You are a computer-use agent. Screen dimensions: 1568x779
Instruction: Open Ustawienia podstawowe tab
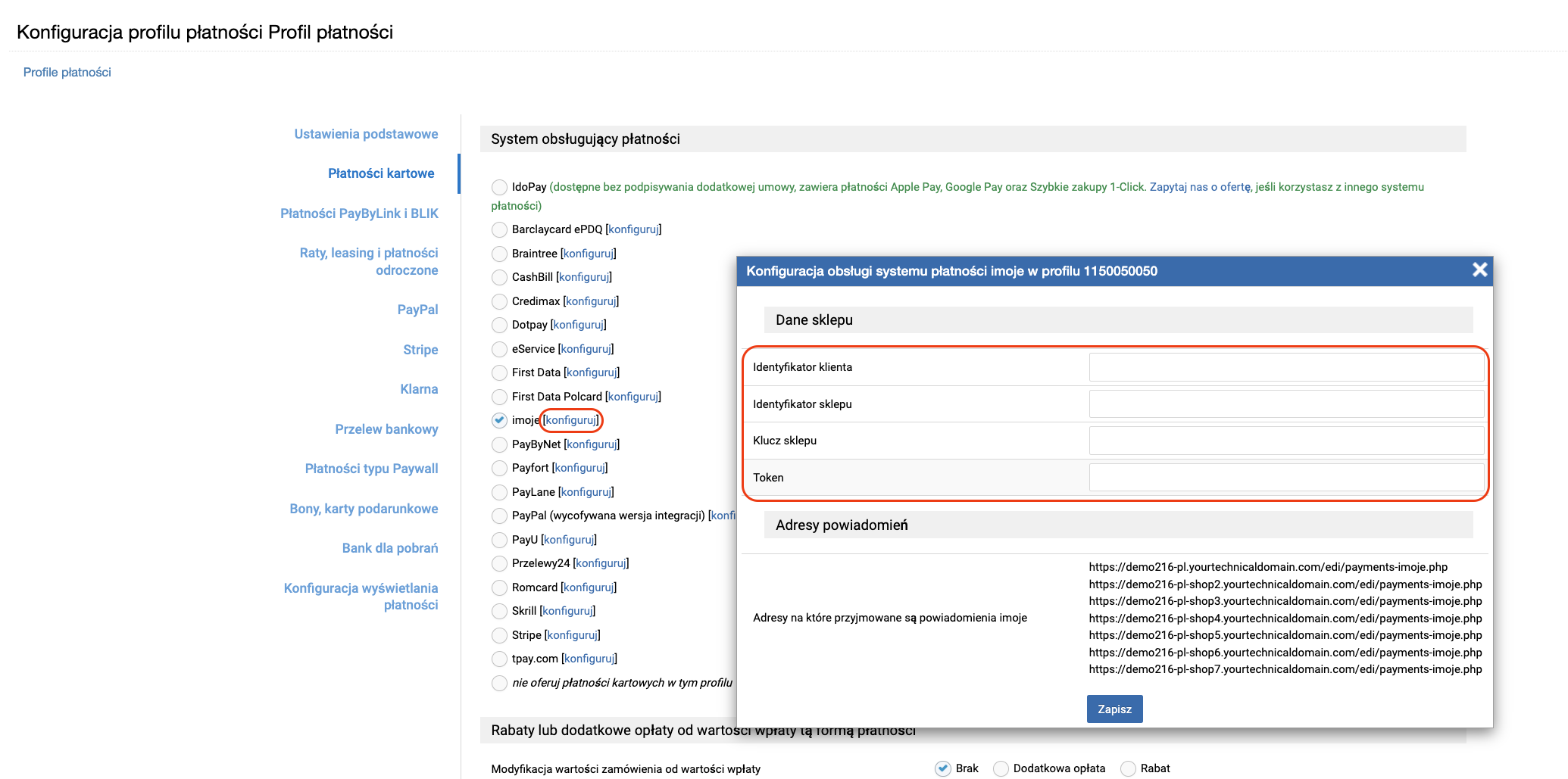[366, 134]
